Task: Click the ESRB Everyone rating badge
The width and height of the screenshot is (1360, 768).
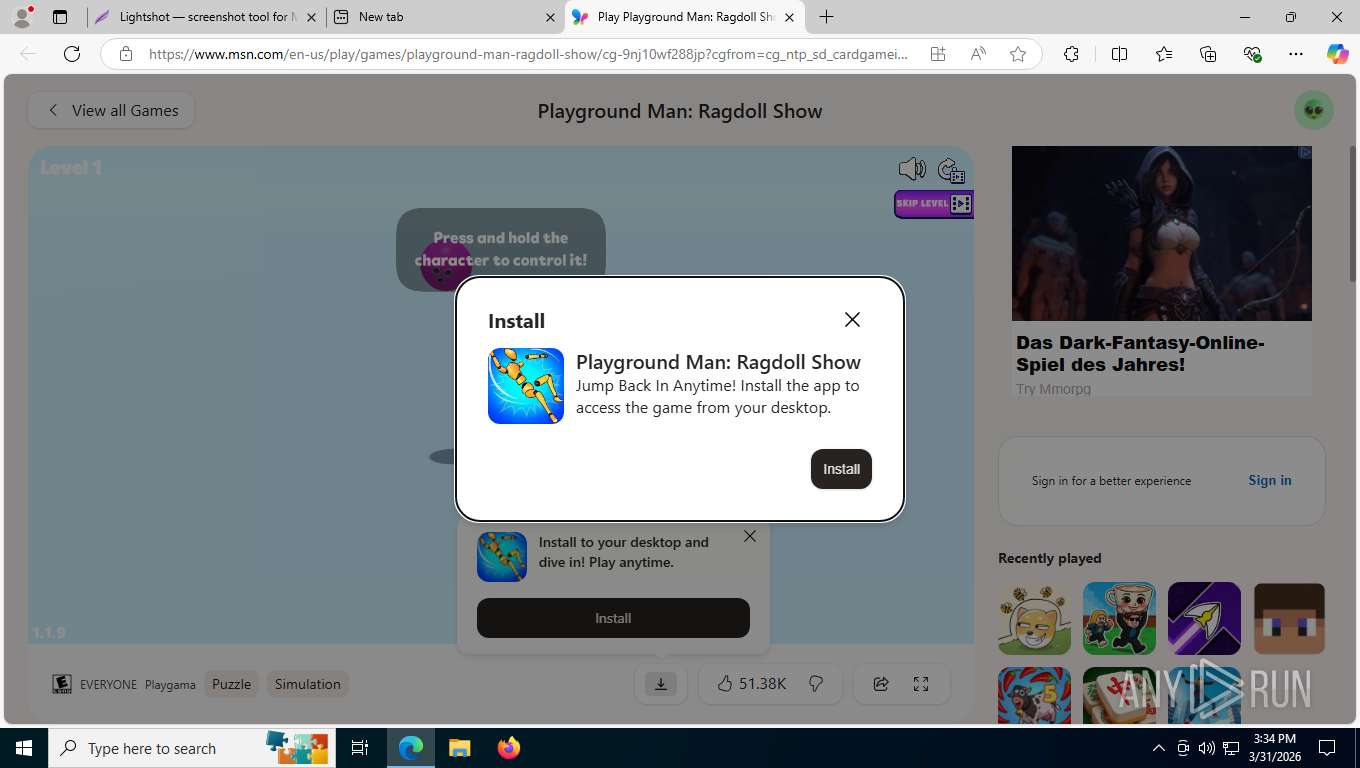Action: (x=62, y=684)
